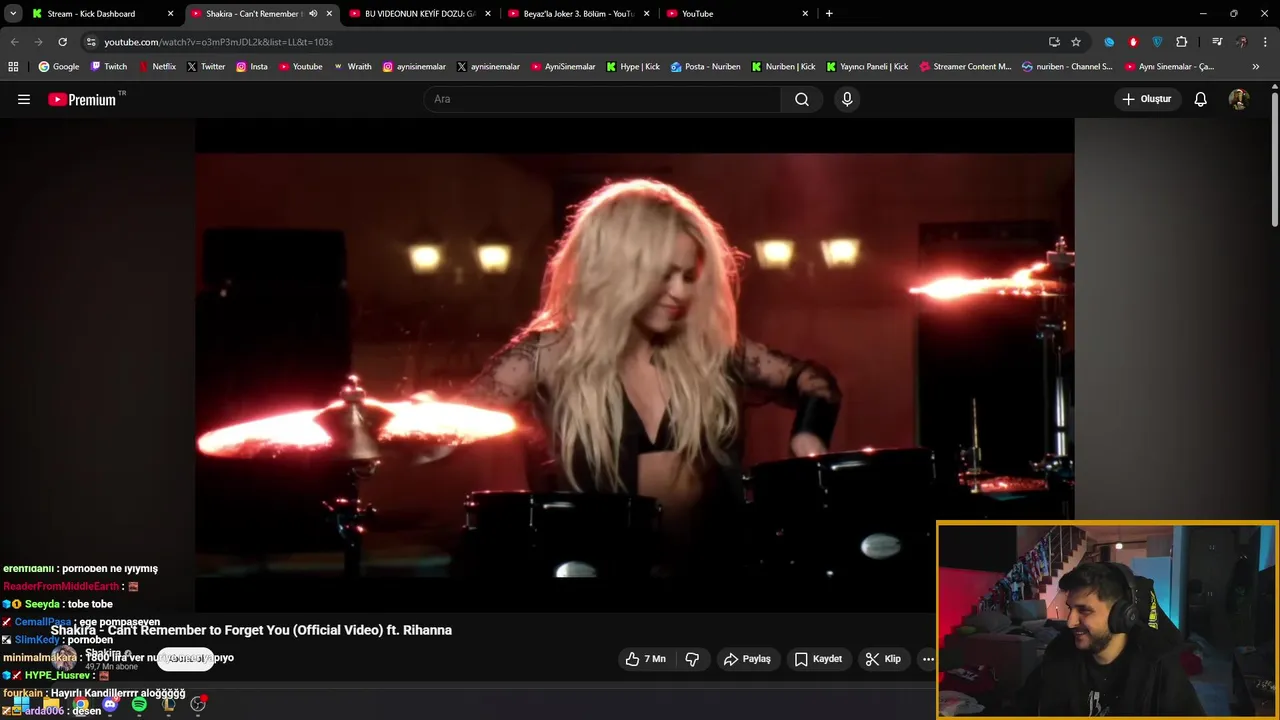
Task: Open File Explorer from the taskbar
Action: [x=51, y=704]
